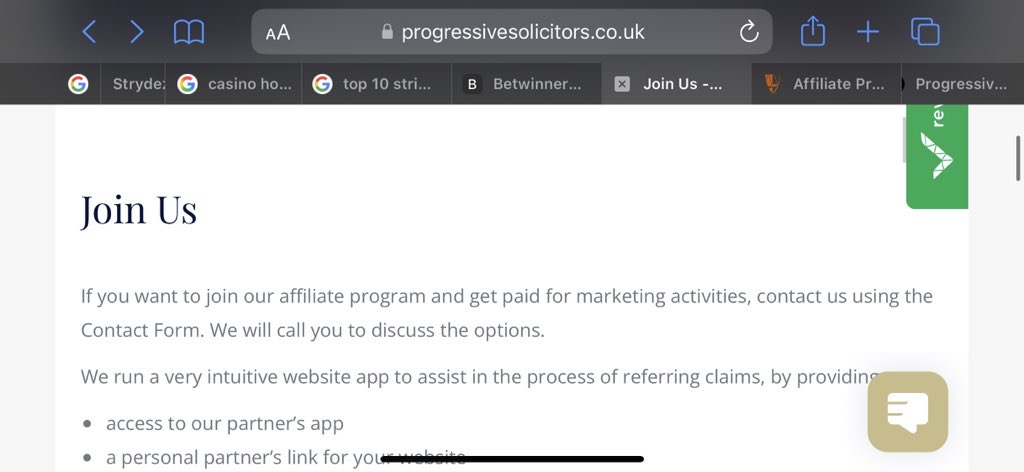This screenshot has height=472, width=1024.
Task: Close the Join Us tab
Action: (622, 84)
